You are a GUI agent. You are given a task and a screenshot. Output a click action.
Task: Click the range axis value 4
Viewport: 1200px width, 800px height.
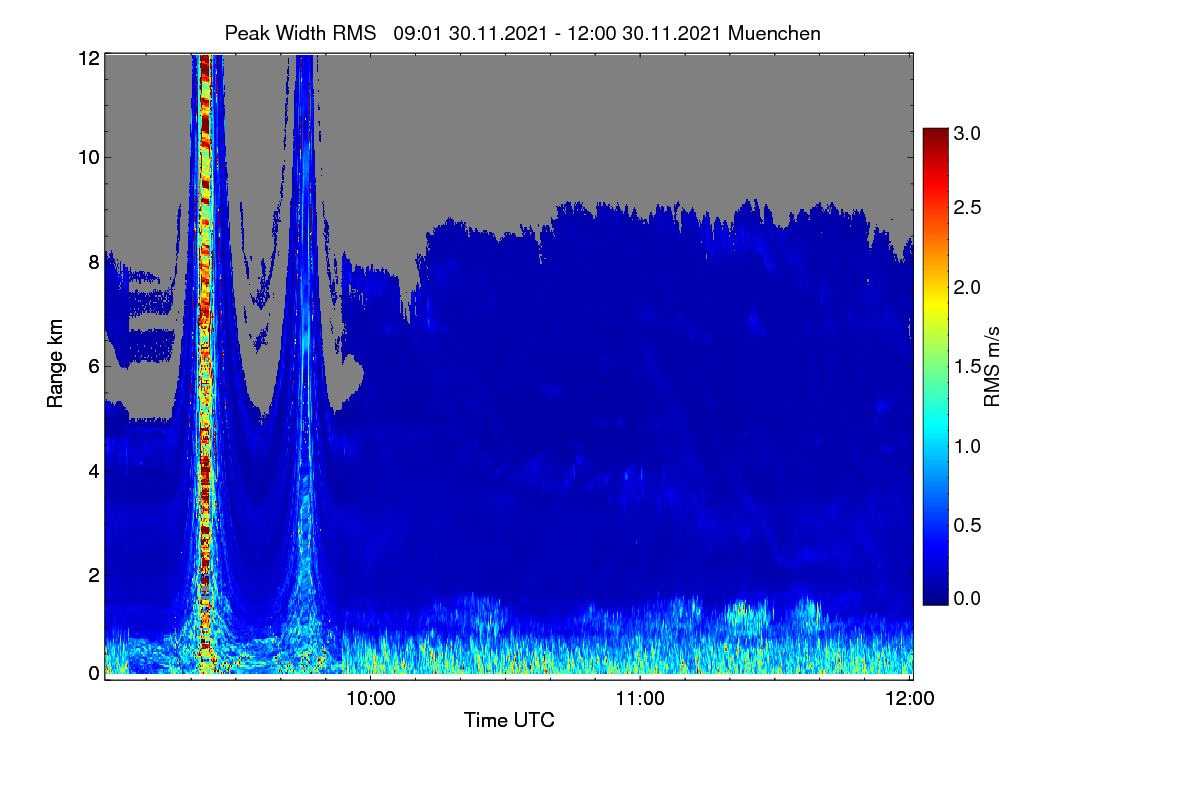(x=93, y=470)
